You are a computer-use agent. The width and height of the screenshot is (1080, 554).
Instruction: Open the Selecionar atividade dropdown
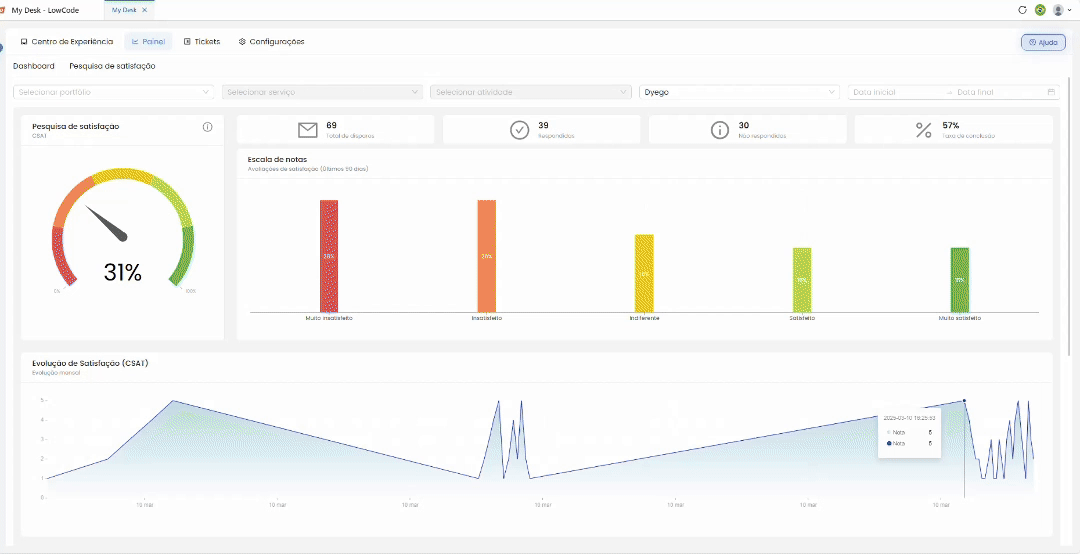coord(531,92)
